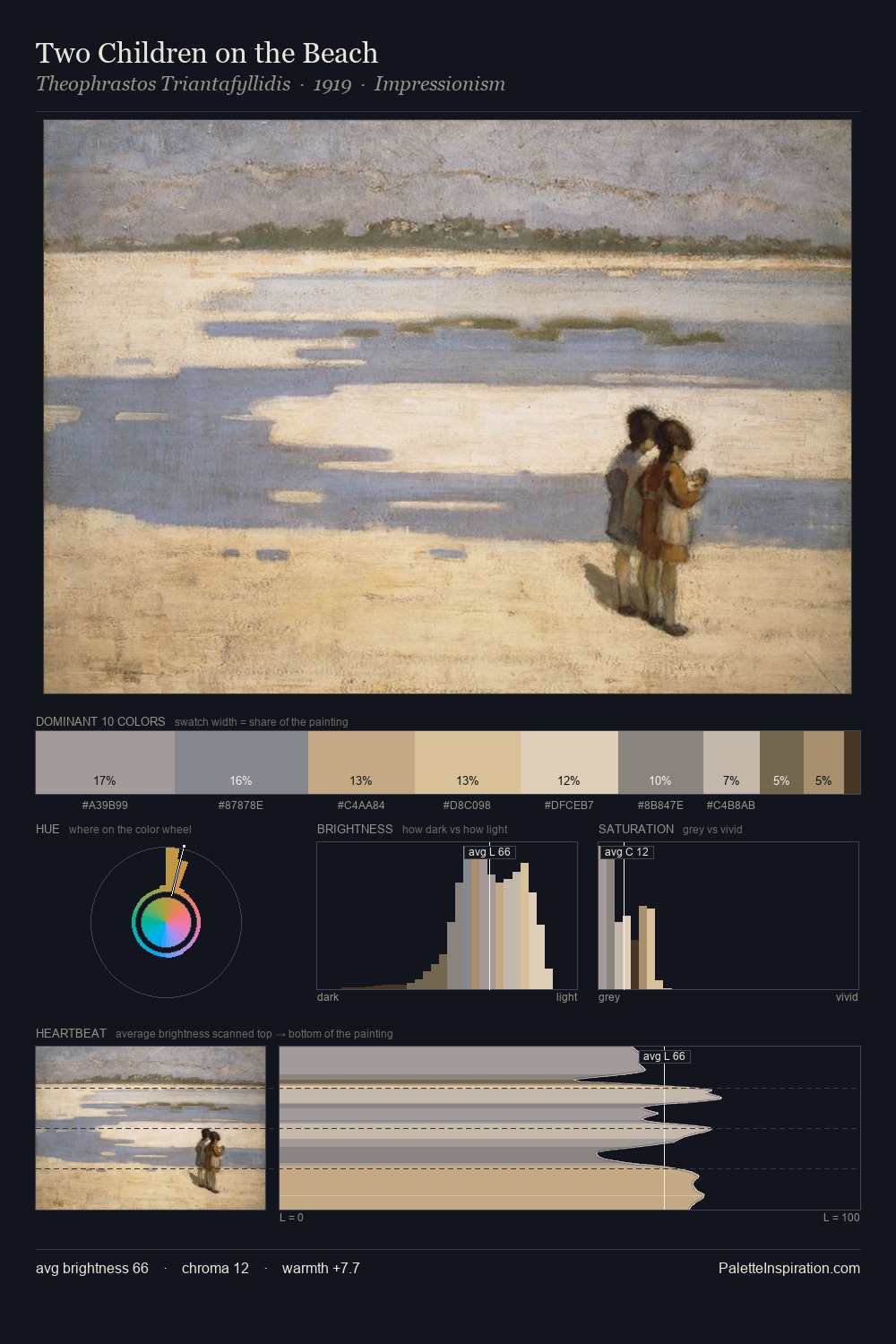
Task: Click the brightness histogram chart
Action: tap(447, 916)
